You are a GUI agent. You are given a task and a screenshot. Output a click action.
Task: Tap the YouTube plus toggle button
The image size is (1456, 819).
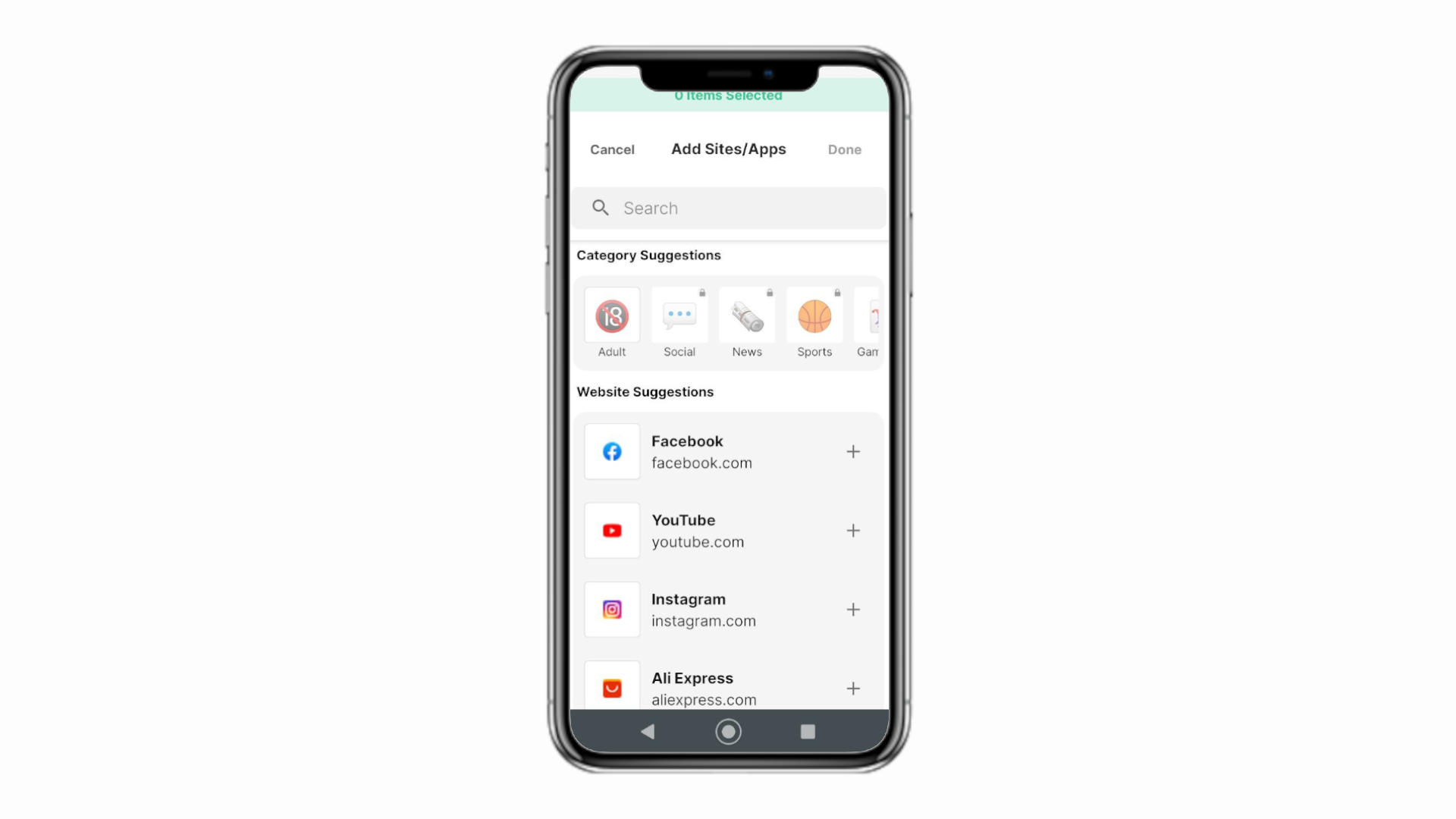pyautogui.click(x=852, y=530)
